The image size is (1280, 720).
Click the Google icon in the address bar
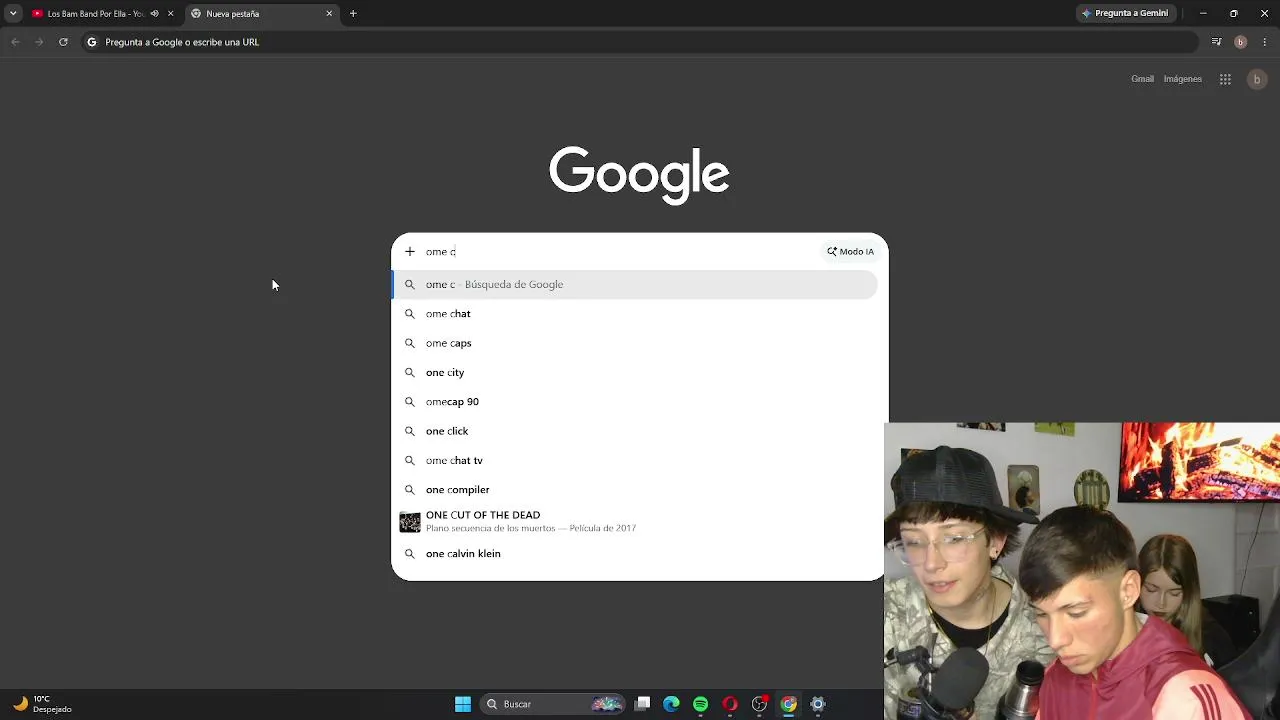pyautogui.click(x=92, y=42)
